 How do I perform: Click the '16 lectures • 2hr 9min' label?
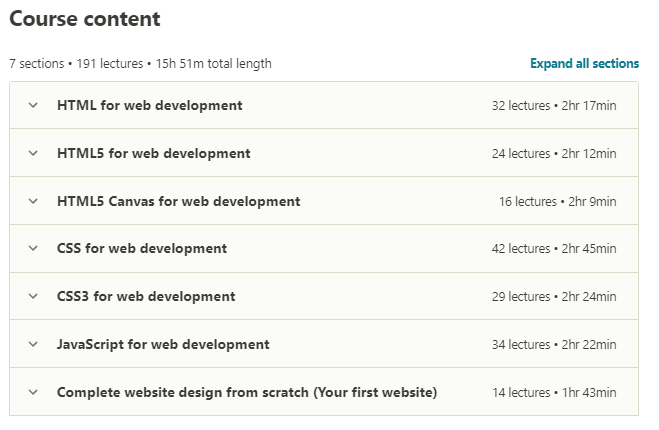click(557, 202)
